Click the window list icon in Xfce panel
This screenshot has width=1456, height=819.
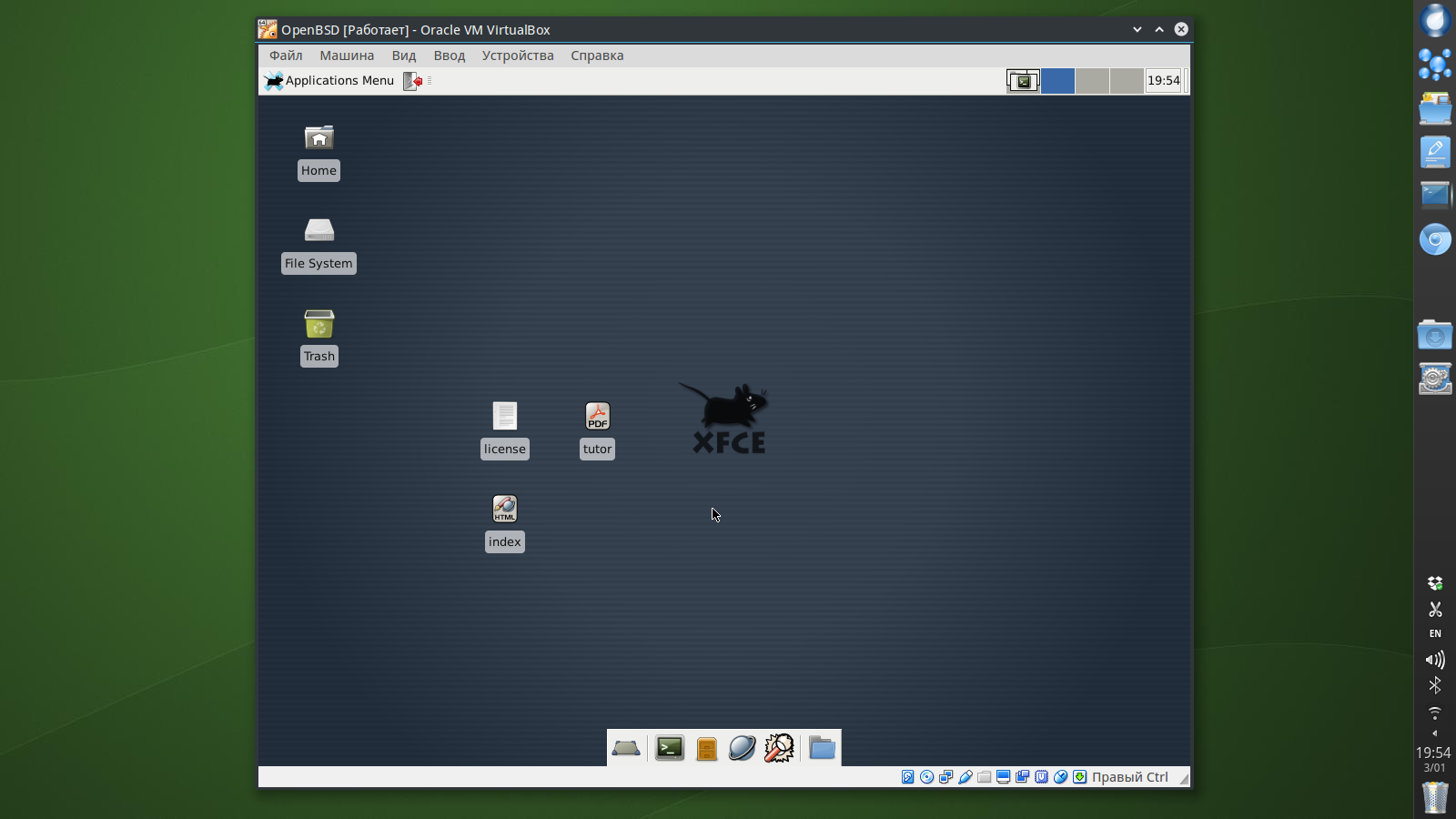click(x=1023, y=81)
